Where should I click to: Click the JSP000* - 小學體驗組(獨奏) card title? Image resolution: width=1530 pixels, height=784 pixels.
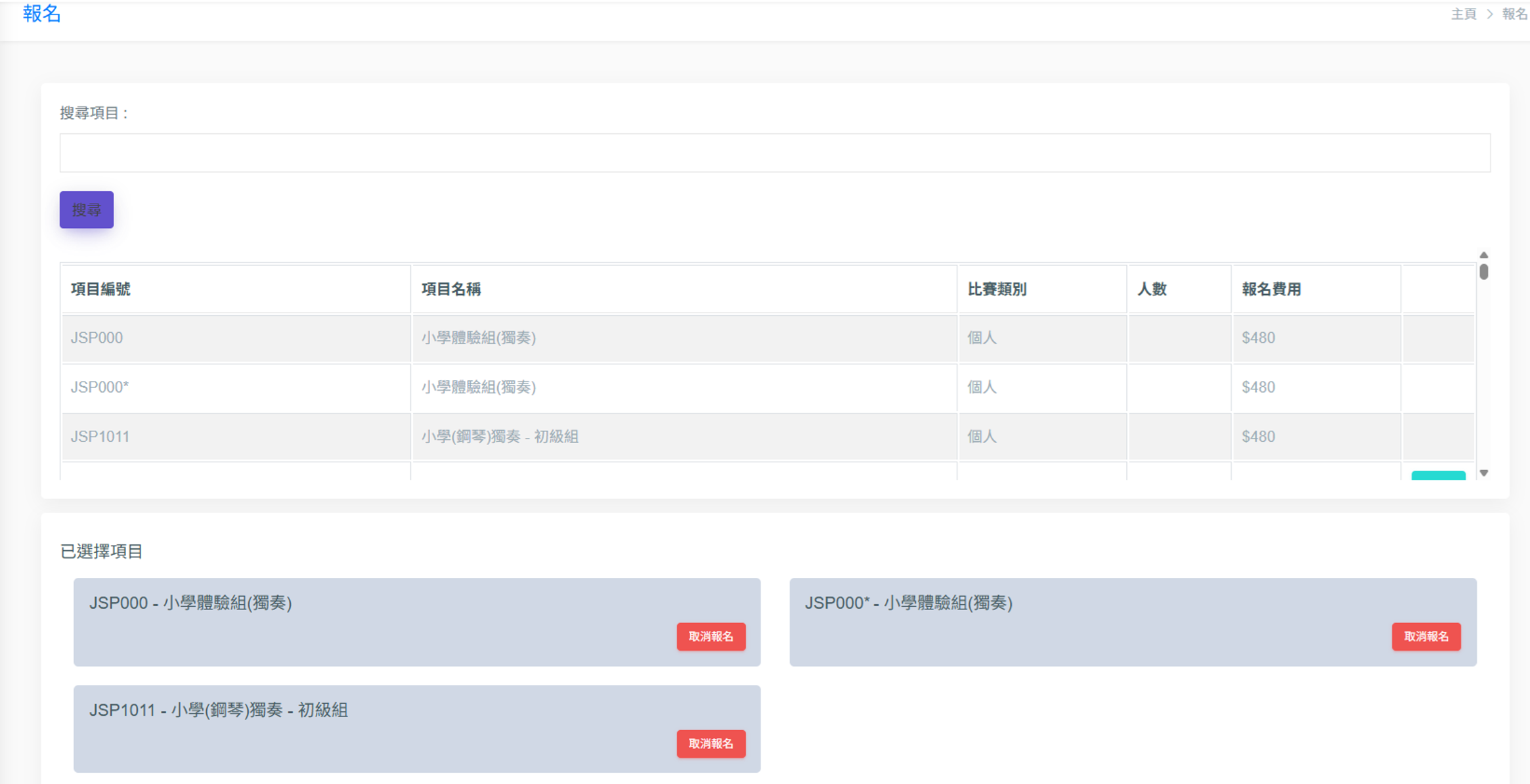(x=909, y=603)
